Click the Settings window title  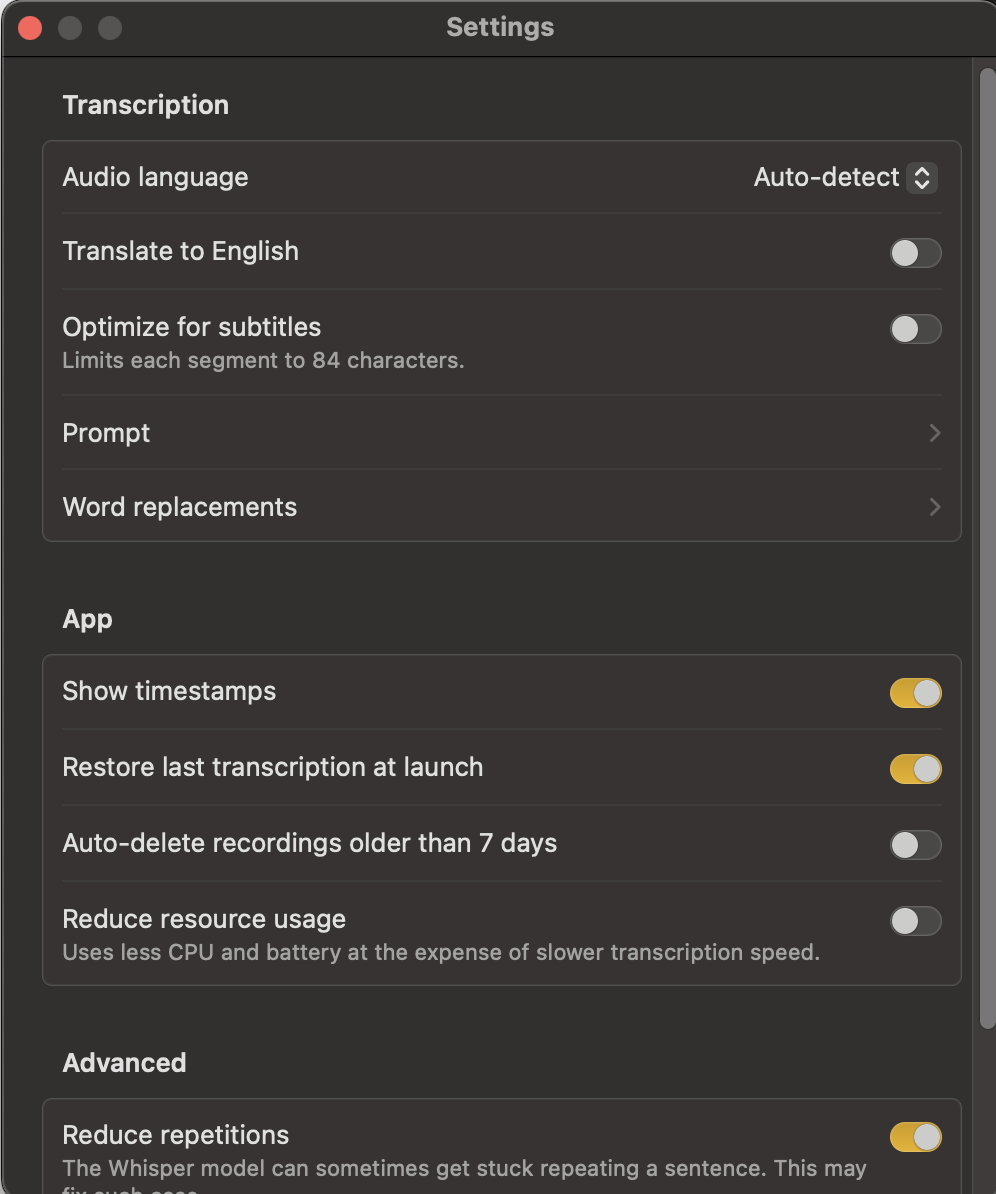[x=500, y=28]
